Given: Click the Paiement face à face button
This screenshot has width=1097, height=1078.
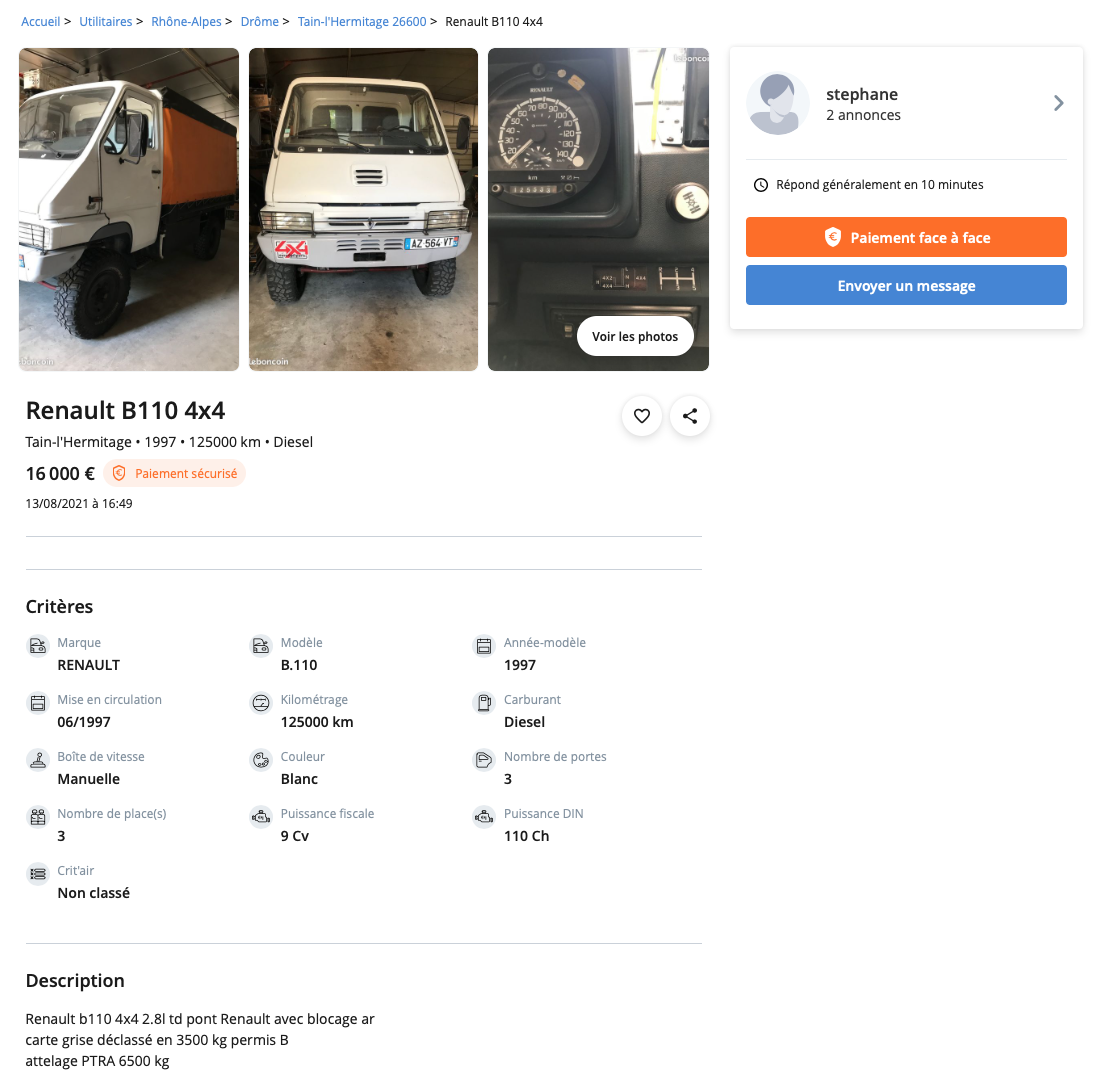Looking at the screenshot, I should click(x=906, y=237).
